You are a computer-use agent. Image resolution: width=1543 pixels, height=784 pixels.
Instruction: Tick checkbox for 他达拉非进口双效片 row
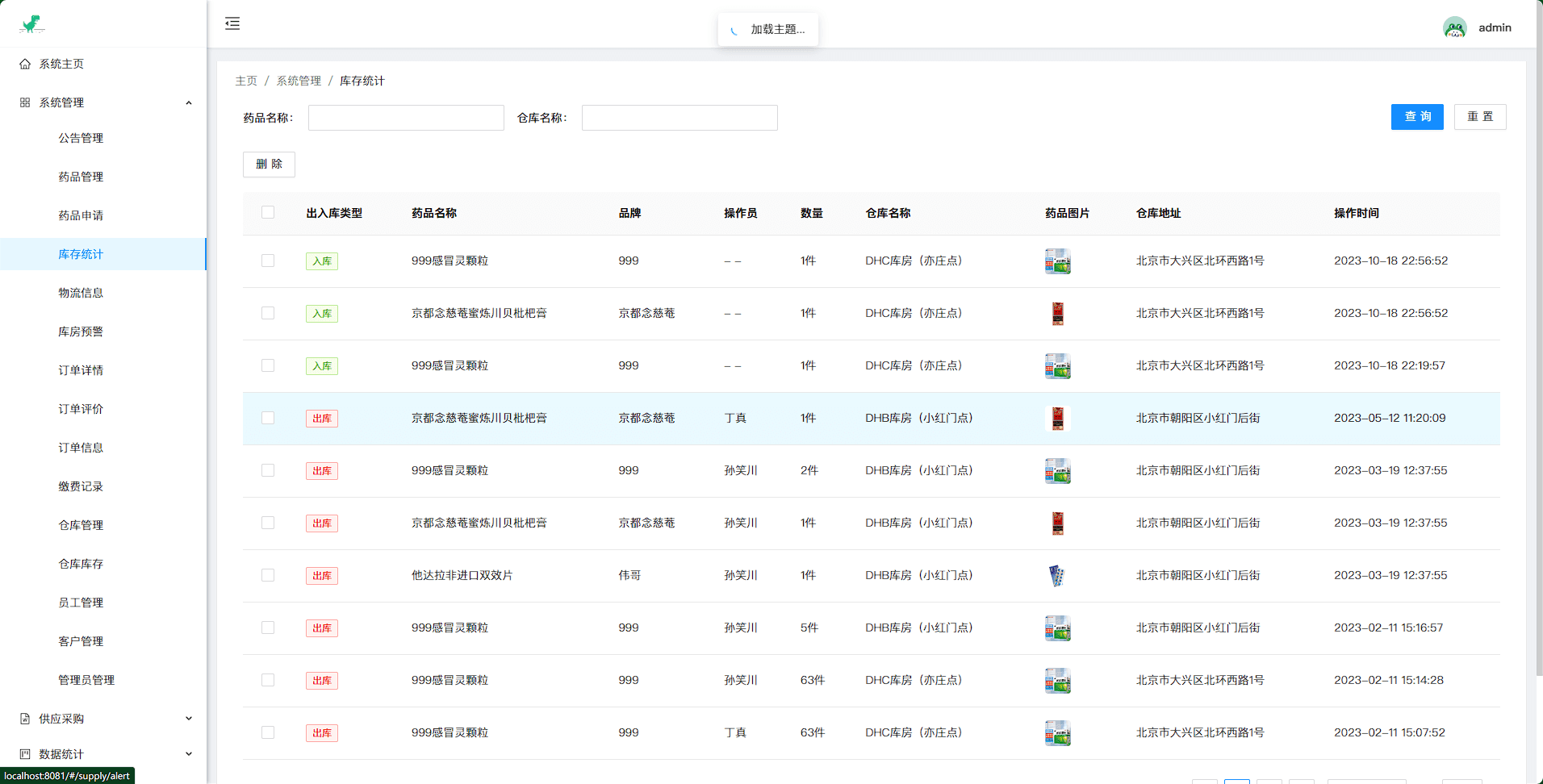[268, 575]
